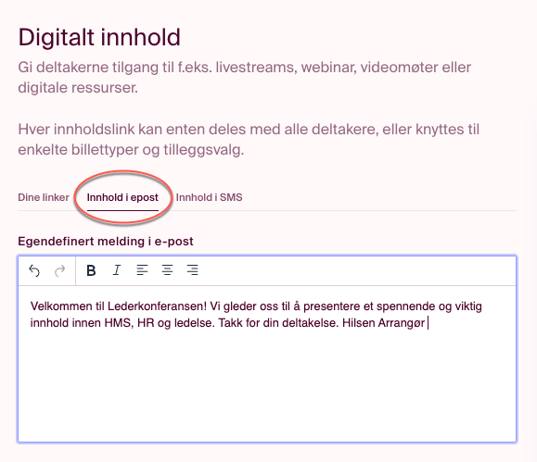The width and height of the screenshot is (537, 462).
Task: Click the paragraph starting 'Hver innholdslink kan'
Action: coord(249,140)
